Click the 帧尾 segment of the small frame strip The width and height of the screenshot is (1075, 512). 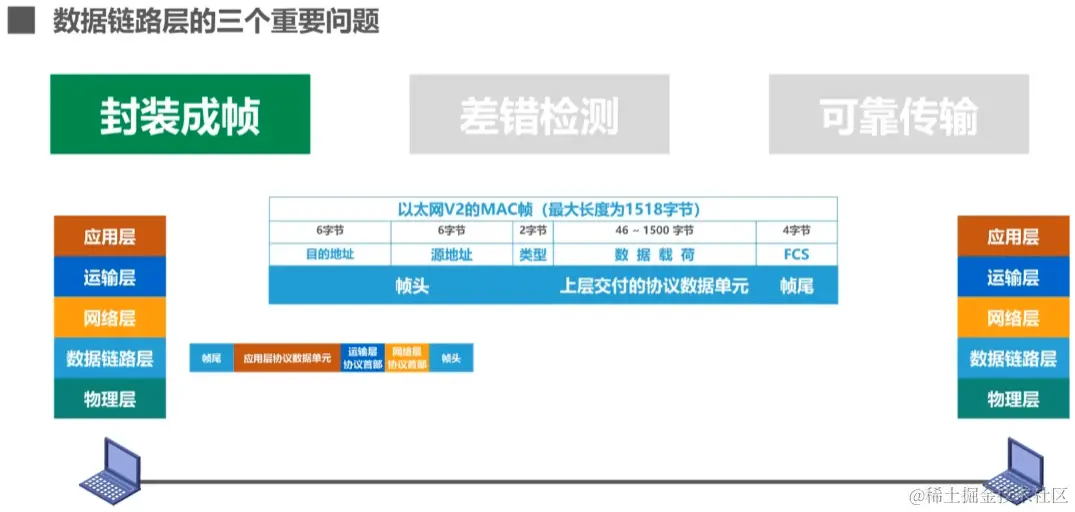tap(211, 358)
